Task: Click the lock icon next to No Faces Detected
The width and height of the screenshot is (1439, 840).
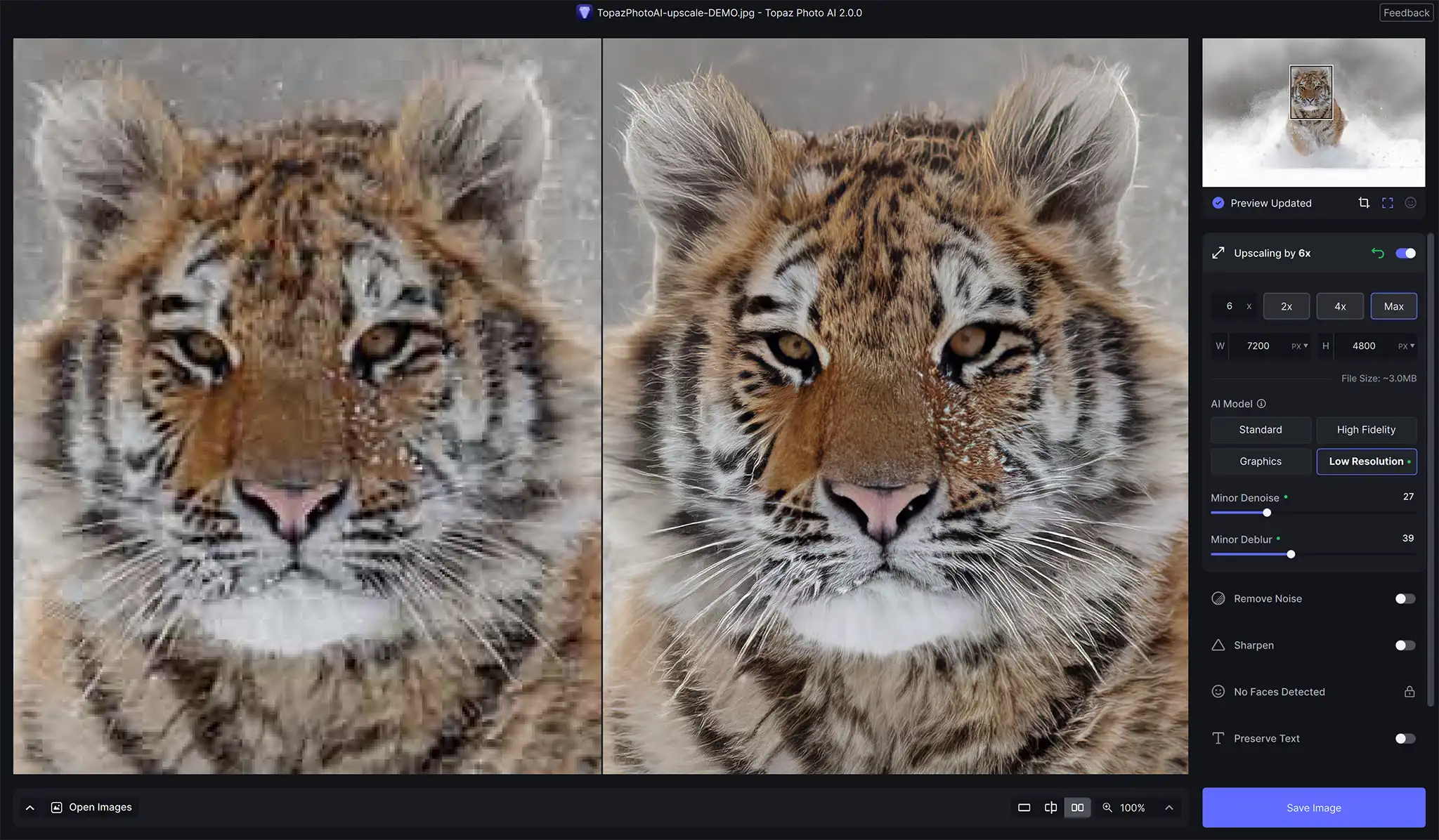Action: (x=1409, y=692)
